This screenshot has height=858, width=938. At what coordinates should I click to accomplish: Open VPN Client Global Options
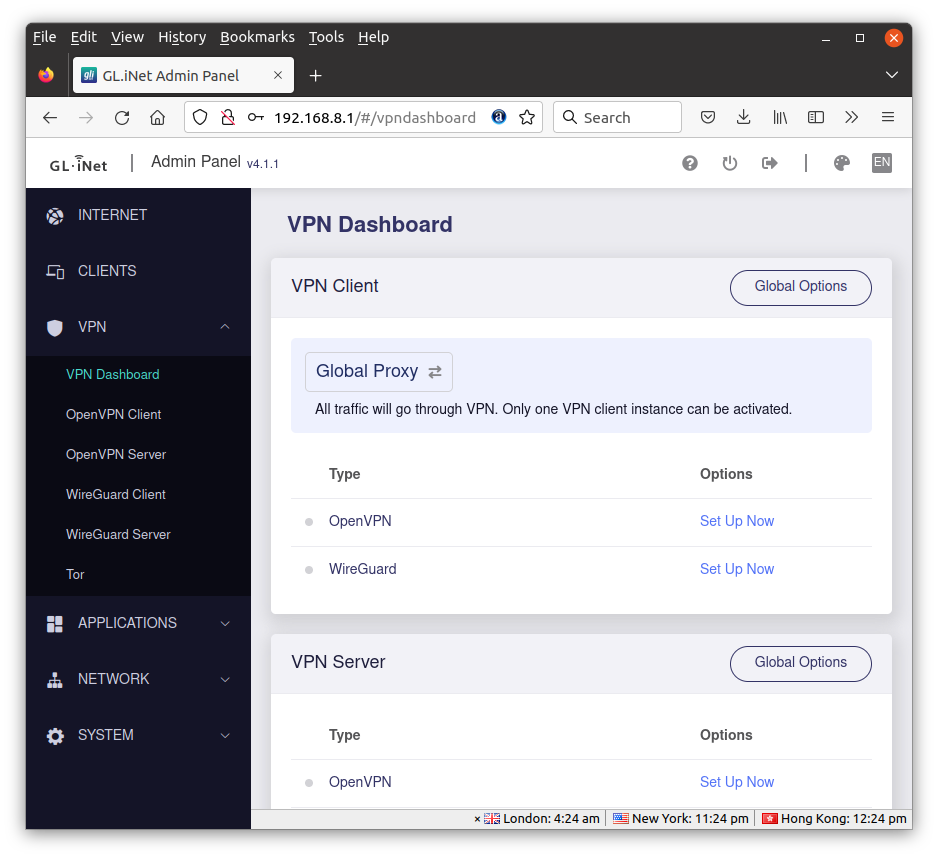click(x=800, y=287)
